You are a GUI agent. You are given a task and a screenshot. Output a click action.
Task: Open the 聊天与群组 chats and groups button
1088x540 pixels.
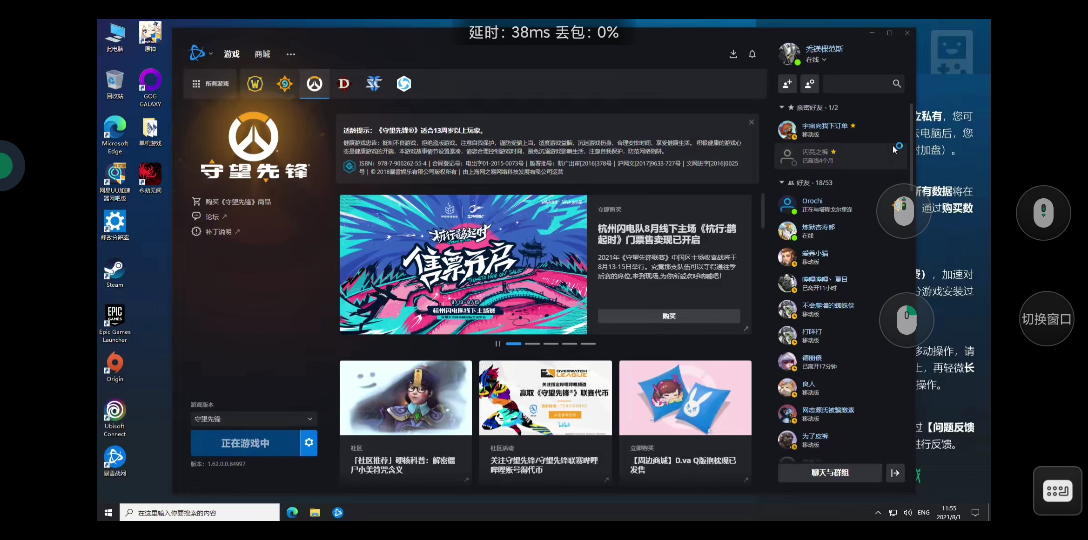(830, 473)
